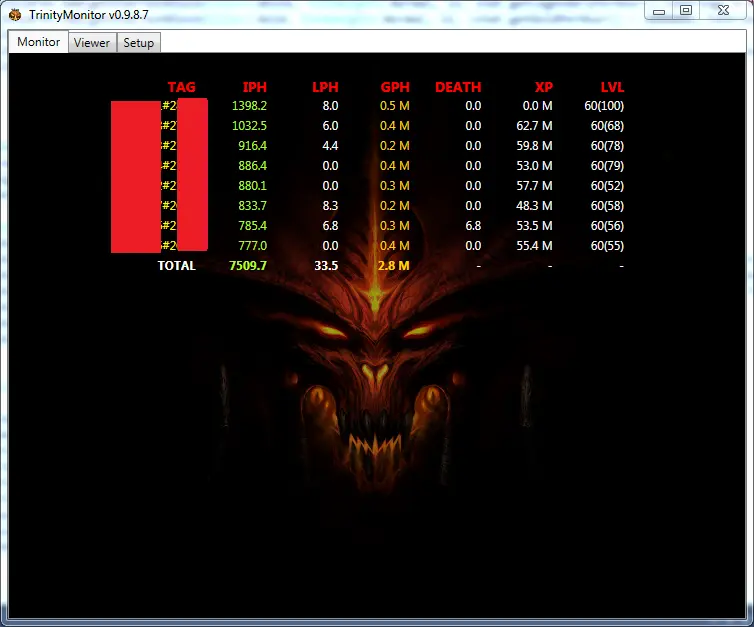754x627 pixels.
Task: Switch to the Viewer tab
Action: (92, 43)
